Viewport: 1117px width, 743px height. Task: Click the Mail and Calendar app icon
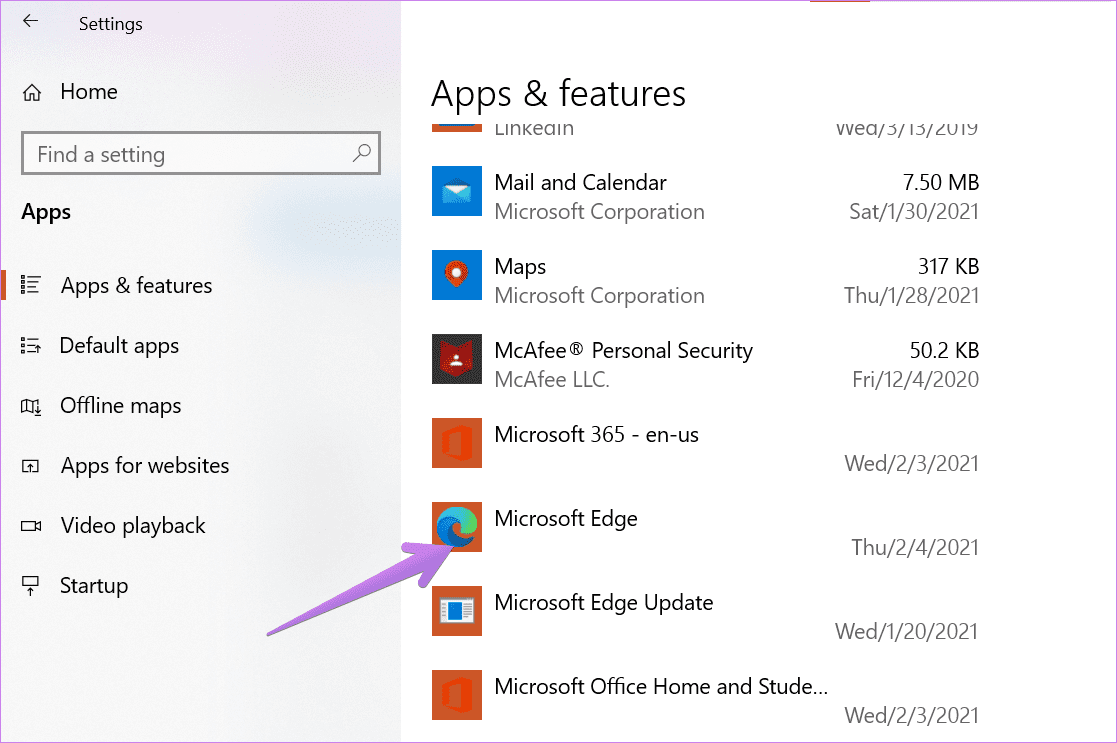[x=457, y=191]
